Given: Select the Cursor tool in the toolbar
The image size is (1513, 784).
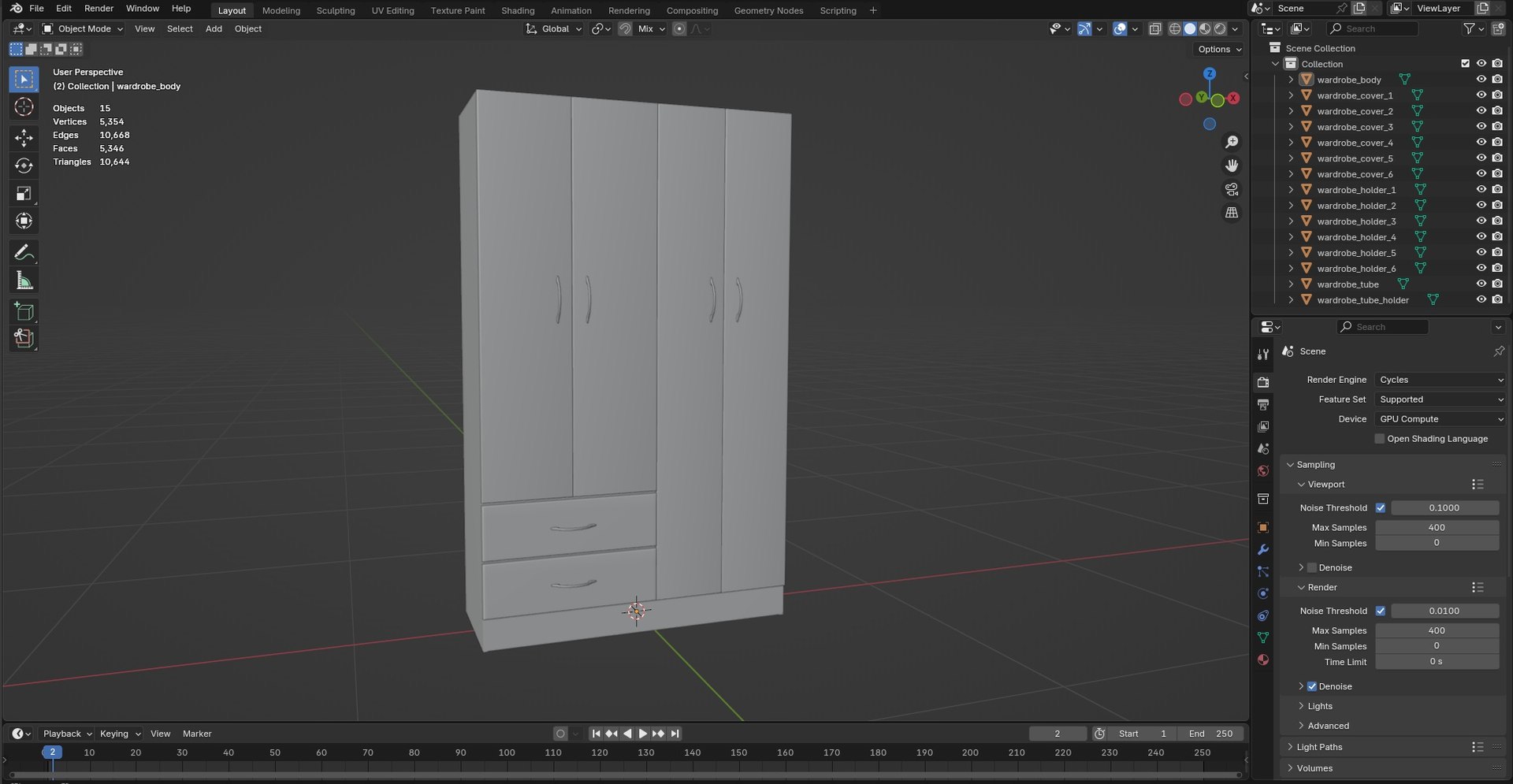Looking at the screenshot, I should pyautogui.click(x=24, y=107).
